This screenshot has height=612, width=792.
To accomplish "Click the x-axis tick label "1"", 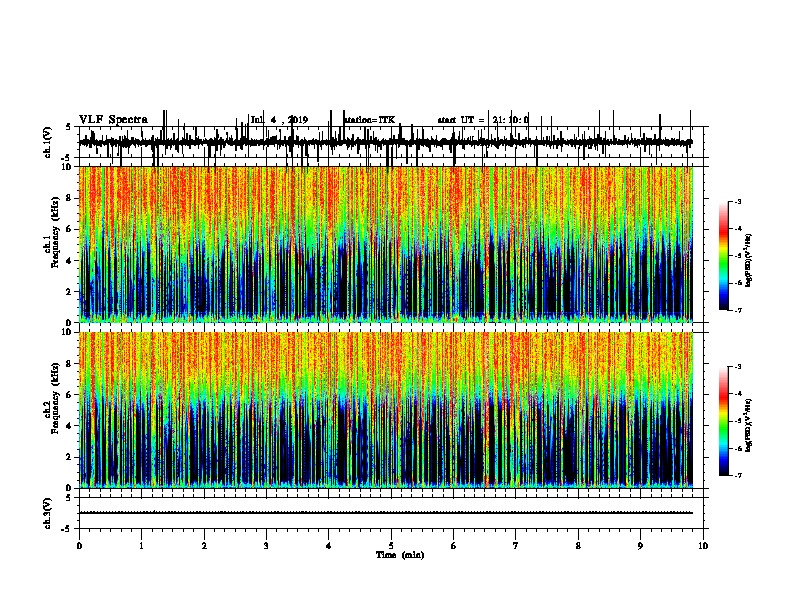I will tap(141, 546).
